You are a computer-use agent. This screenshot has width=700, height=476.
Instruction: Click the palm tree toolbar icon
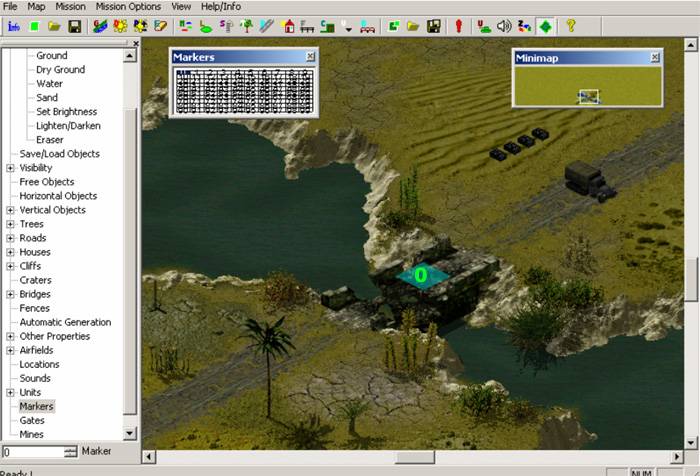tap(246, 25)
